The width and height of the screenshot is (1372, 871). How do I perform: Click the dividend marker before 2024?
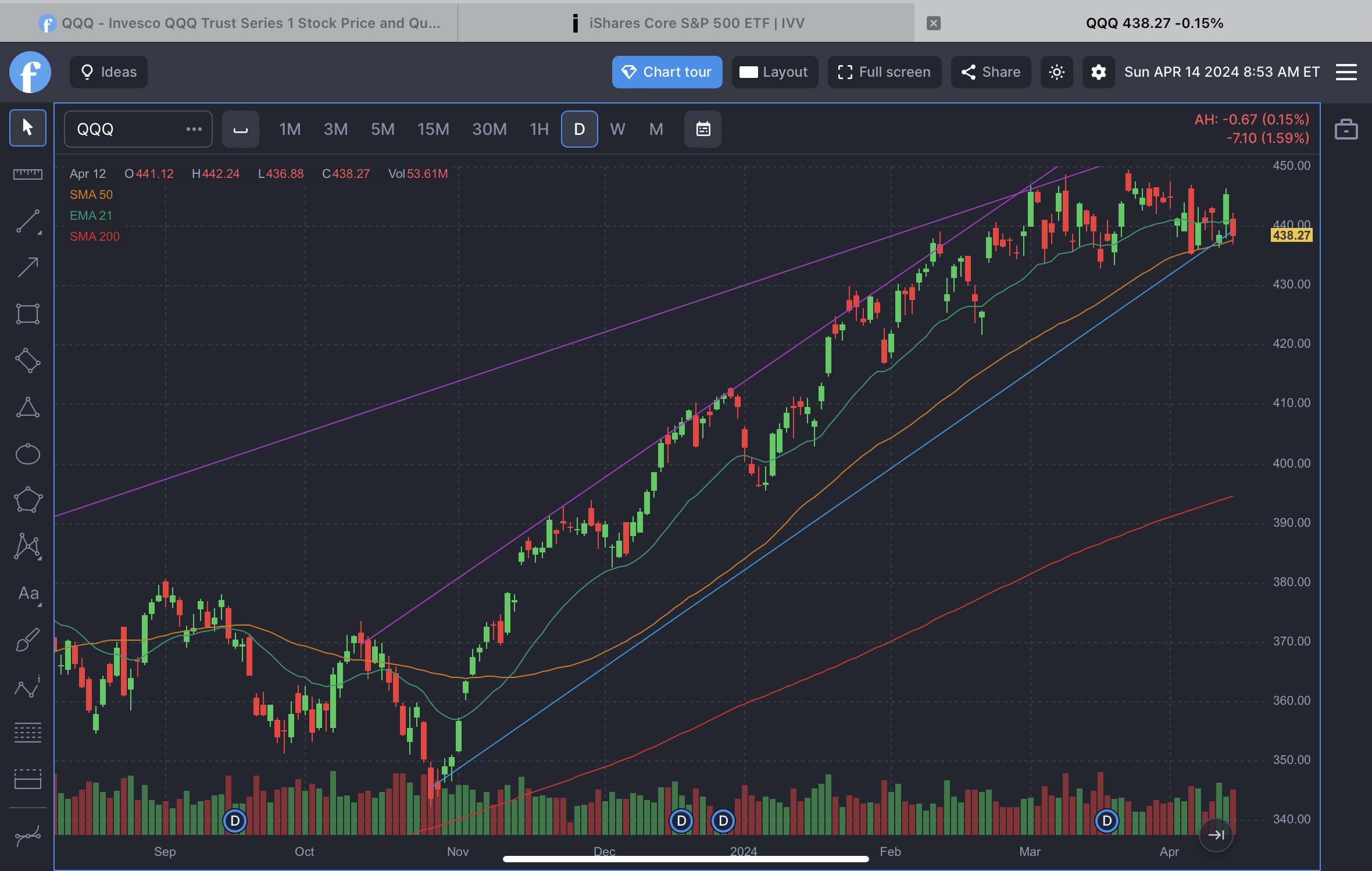[723, 821]
